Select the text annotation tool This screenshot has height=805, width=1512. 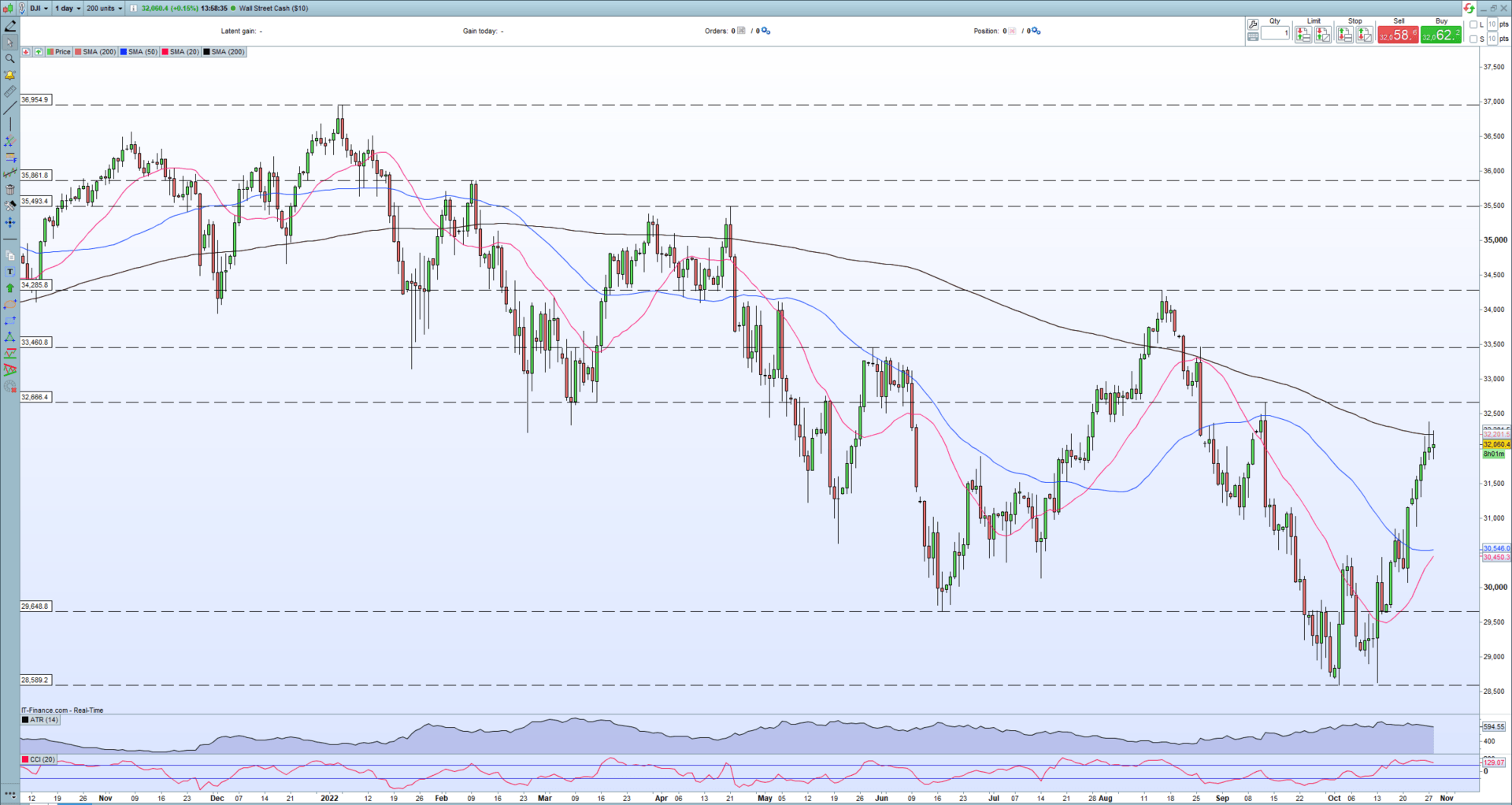click(10, 272)
